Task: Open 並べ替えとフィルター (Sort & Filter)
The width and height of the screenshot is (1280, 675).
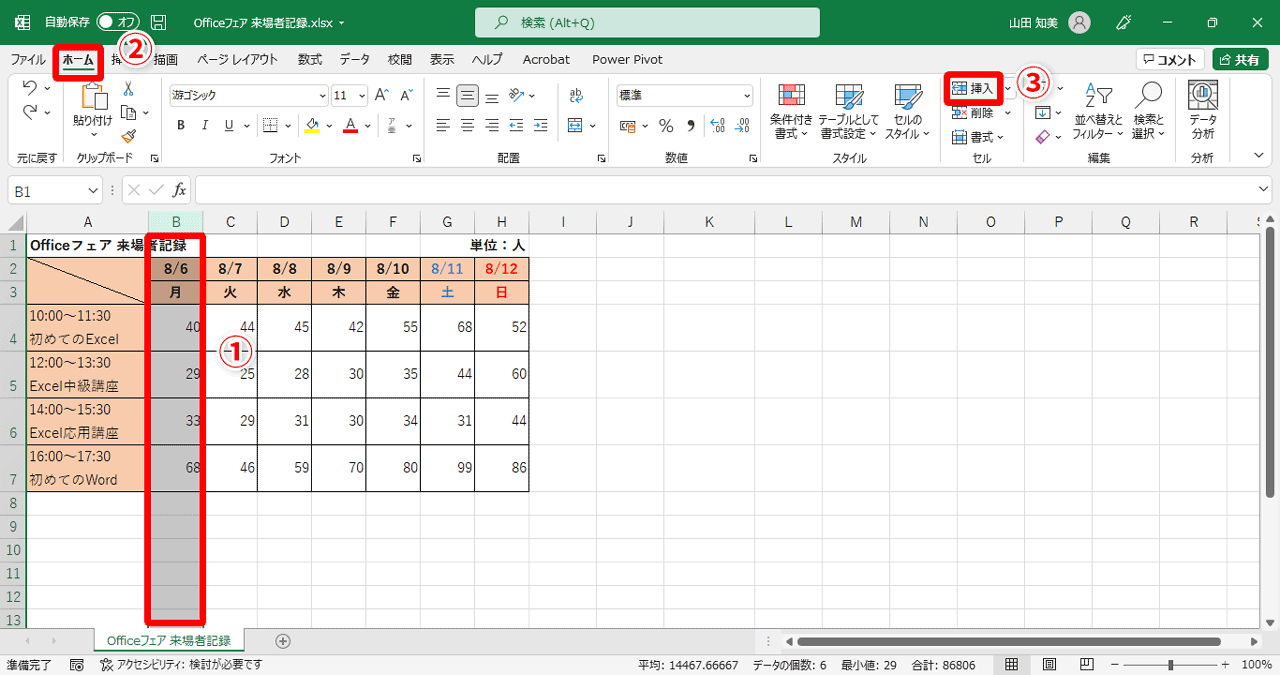Action: tap(1097, 110)
